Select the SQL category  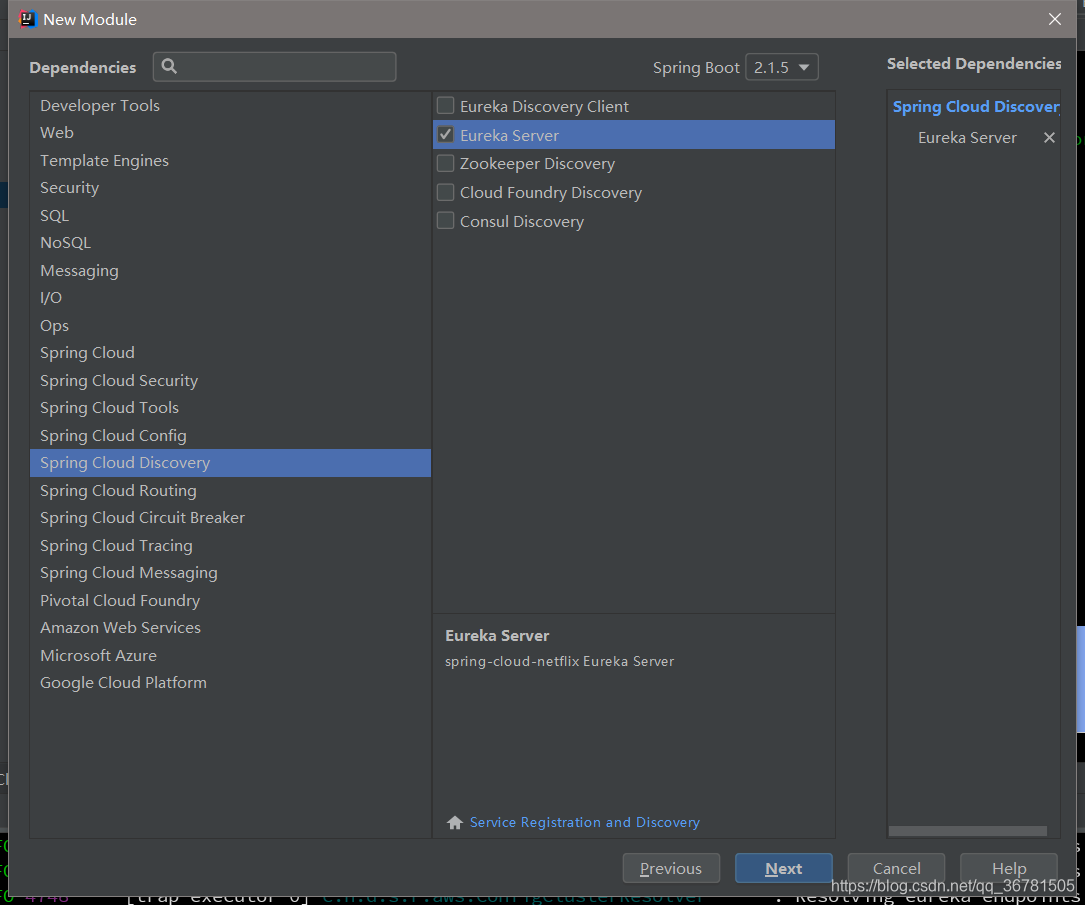230,216
